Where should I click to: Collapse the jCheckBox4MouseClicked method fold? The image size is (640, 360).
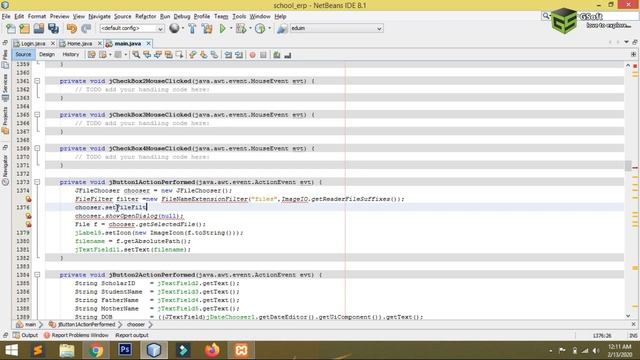click(x=37, y=148)
